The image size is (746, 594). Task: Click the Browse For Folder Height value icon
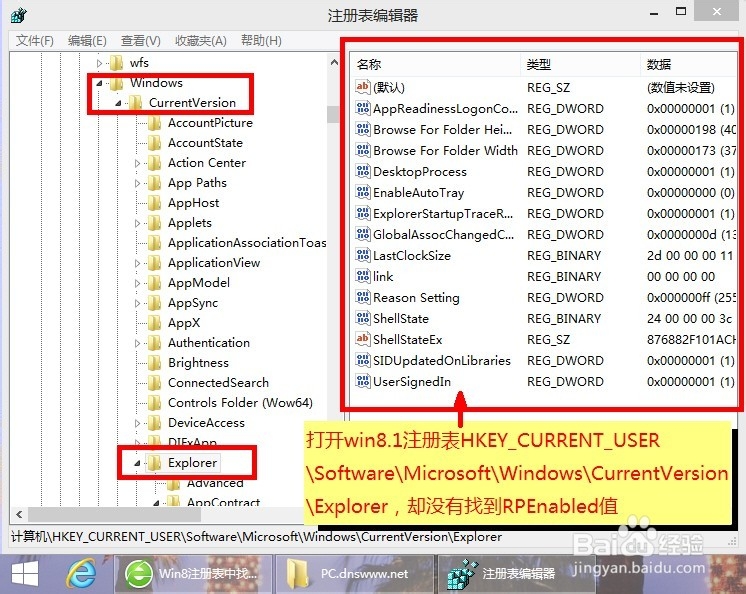363,129
